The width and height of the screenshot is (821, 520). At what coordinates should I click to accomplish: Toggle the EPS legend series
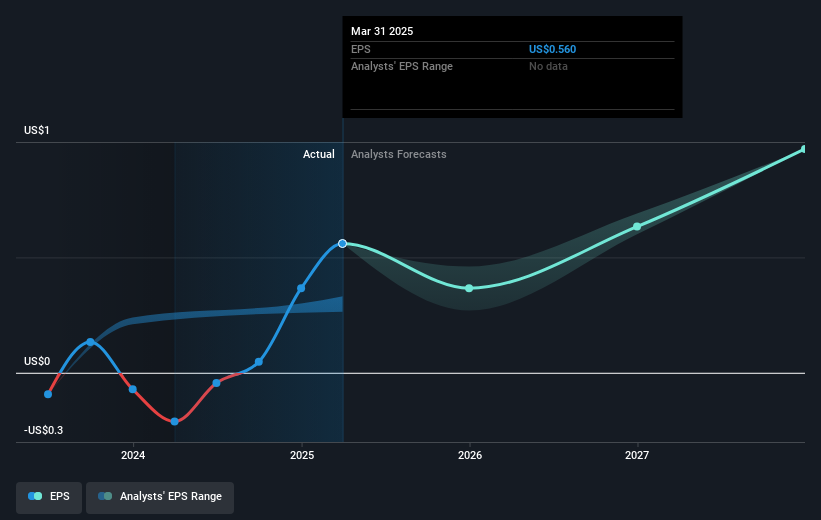click(x=49, y=496)
